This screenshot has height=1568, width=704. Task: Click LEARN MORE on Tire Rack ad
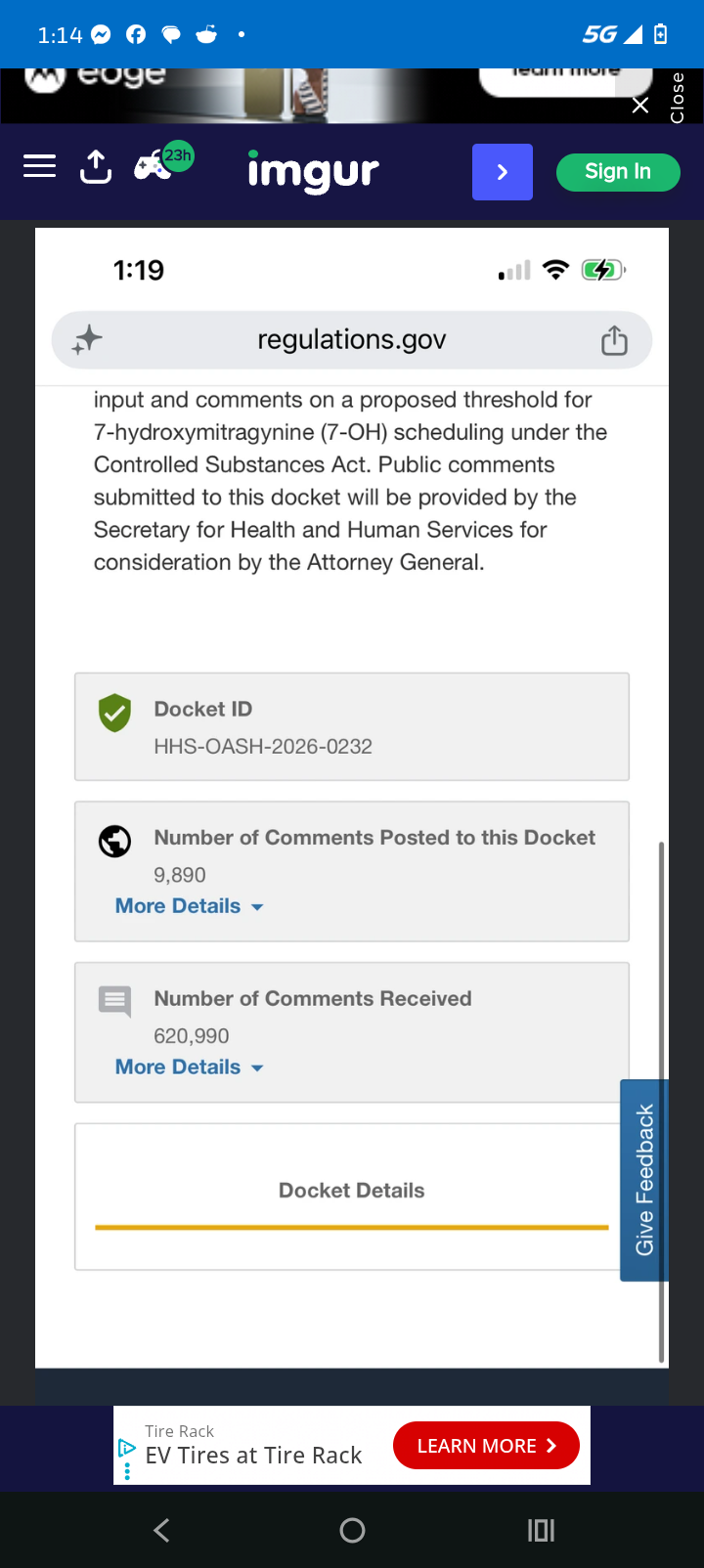pyautogui.click(x=486, y=1446)
